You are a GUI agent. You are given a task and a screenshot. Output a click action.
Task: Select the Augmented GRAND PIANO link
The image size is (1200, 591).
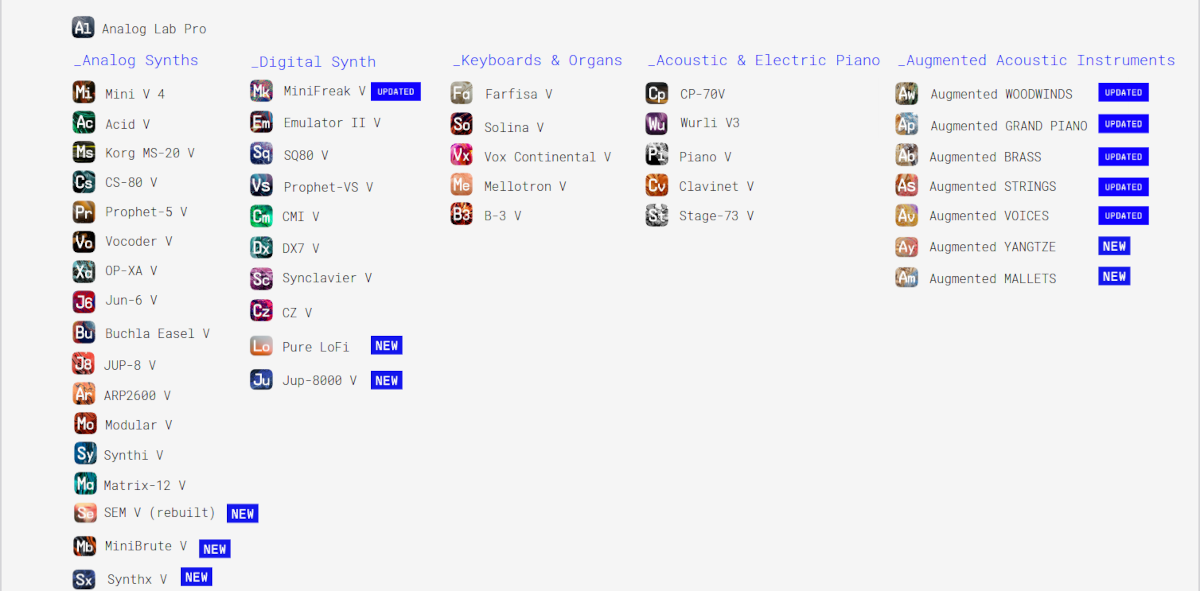[x=1009, y=126]
